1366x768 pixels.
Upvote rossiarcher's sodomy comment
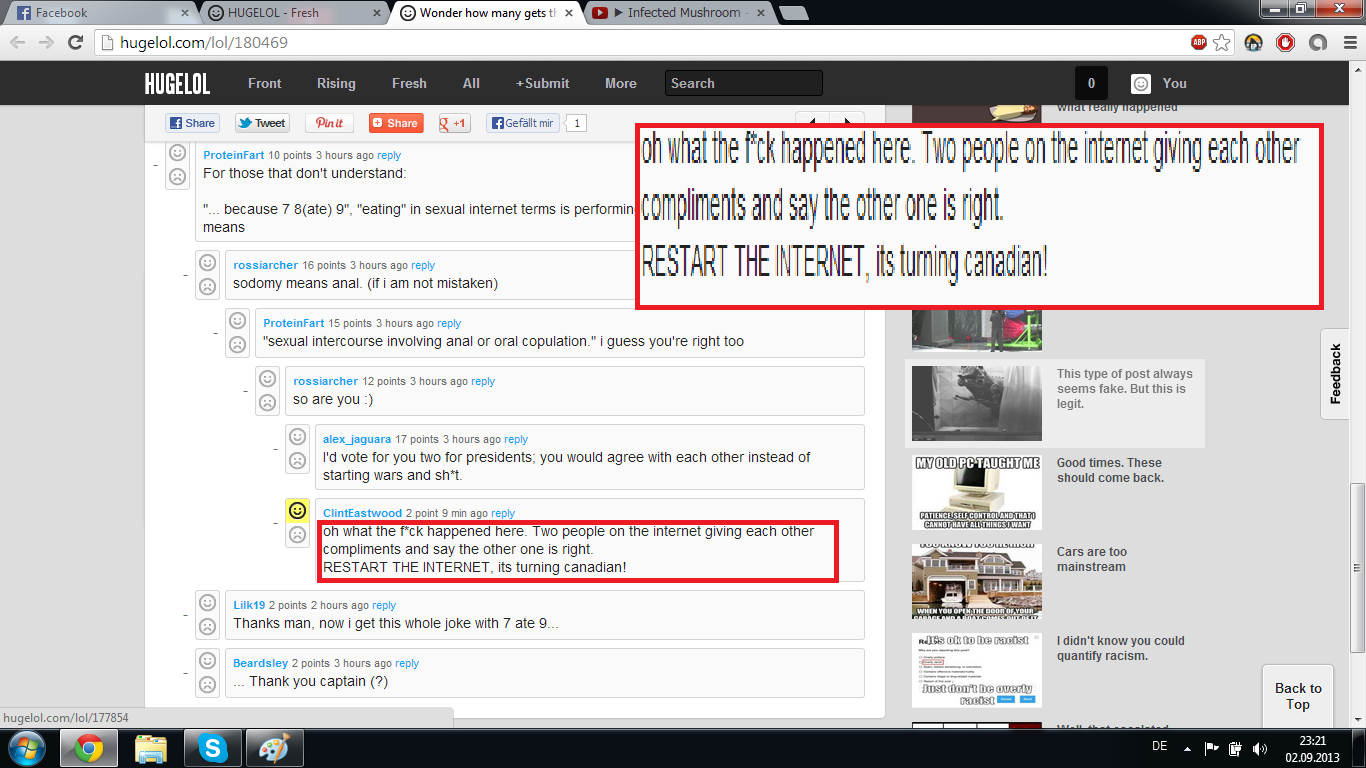tap(207, 263)
